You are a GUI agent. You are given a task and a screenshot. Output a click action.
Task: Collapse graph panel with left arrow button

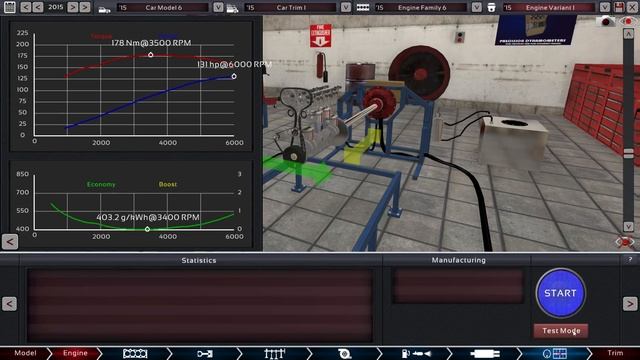(x=10, y=242)
